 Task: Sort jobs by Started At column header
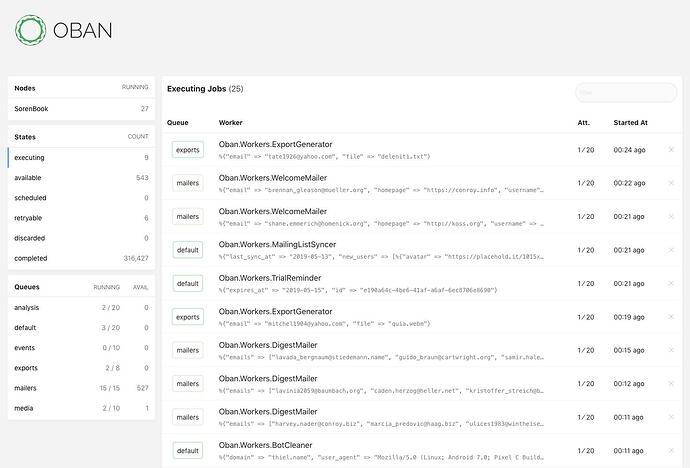[631, 123]
